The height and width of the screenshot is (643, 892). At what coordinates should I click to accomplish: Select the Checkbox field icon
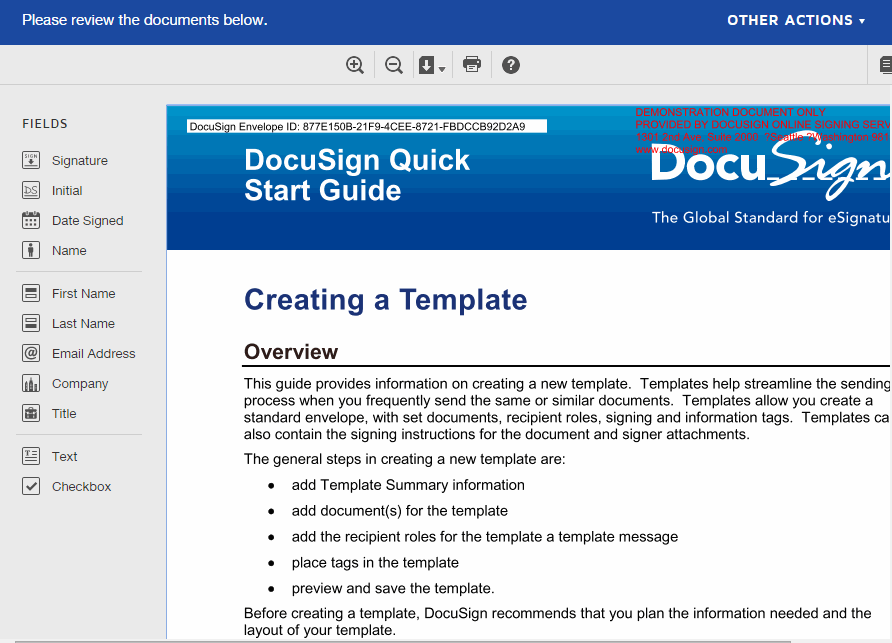tap(31, 487)
